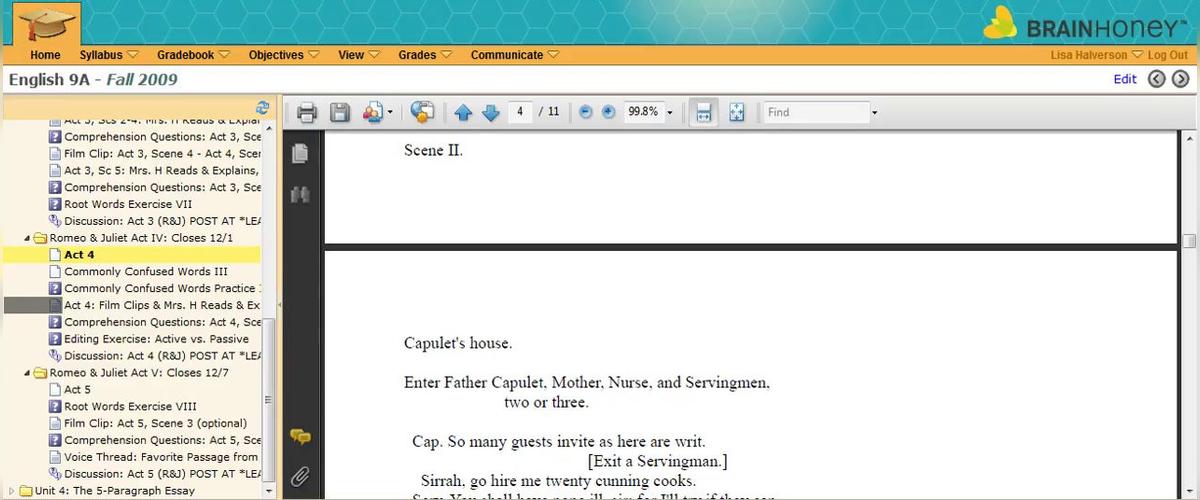
Task: Go to previous page with up arrow
Action: [463, 113]
